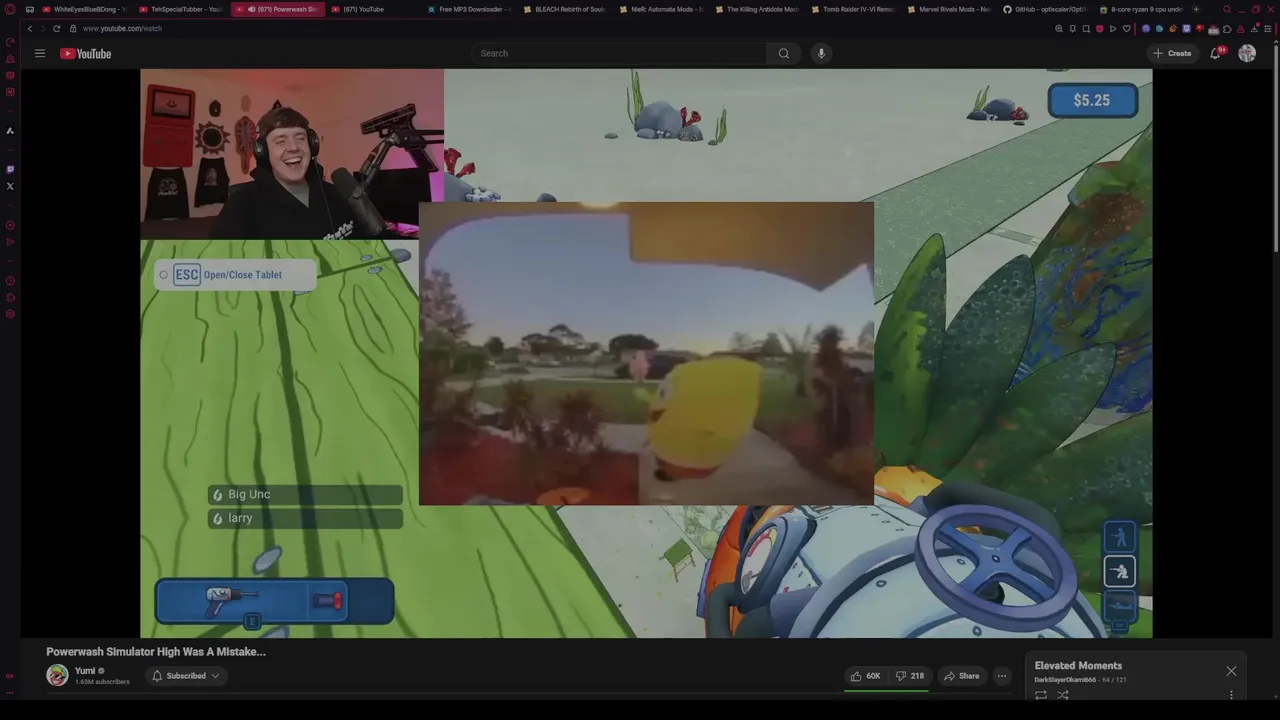Switch to 8-core ryzen 9 cpu tab
Viewport: 1280px width, 720px height.
point(1140,9)
